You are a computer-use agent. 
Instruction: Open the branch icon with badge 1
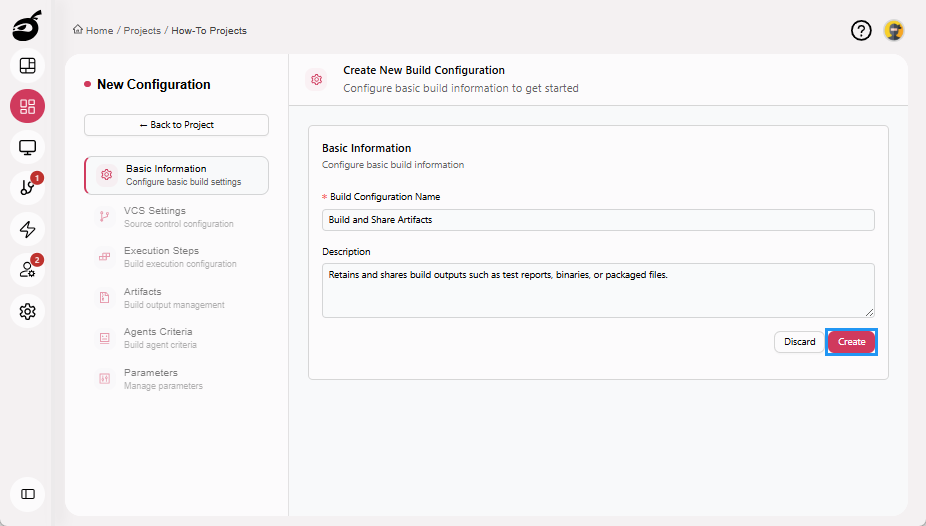pyautogui.click(x=27, y=188)
